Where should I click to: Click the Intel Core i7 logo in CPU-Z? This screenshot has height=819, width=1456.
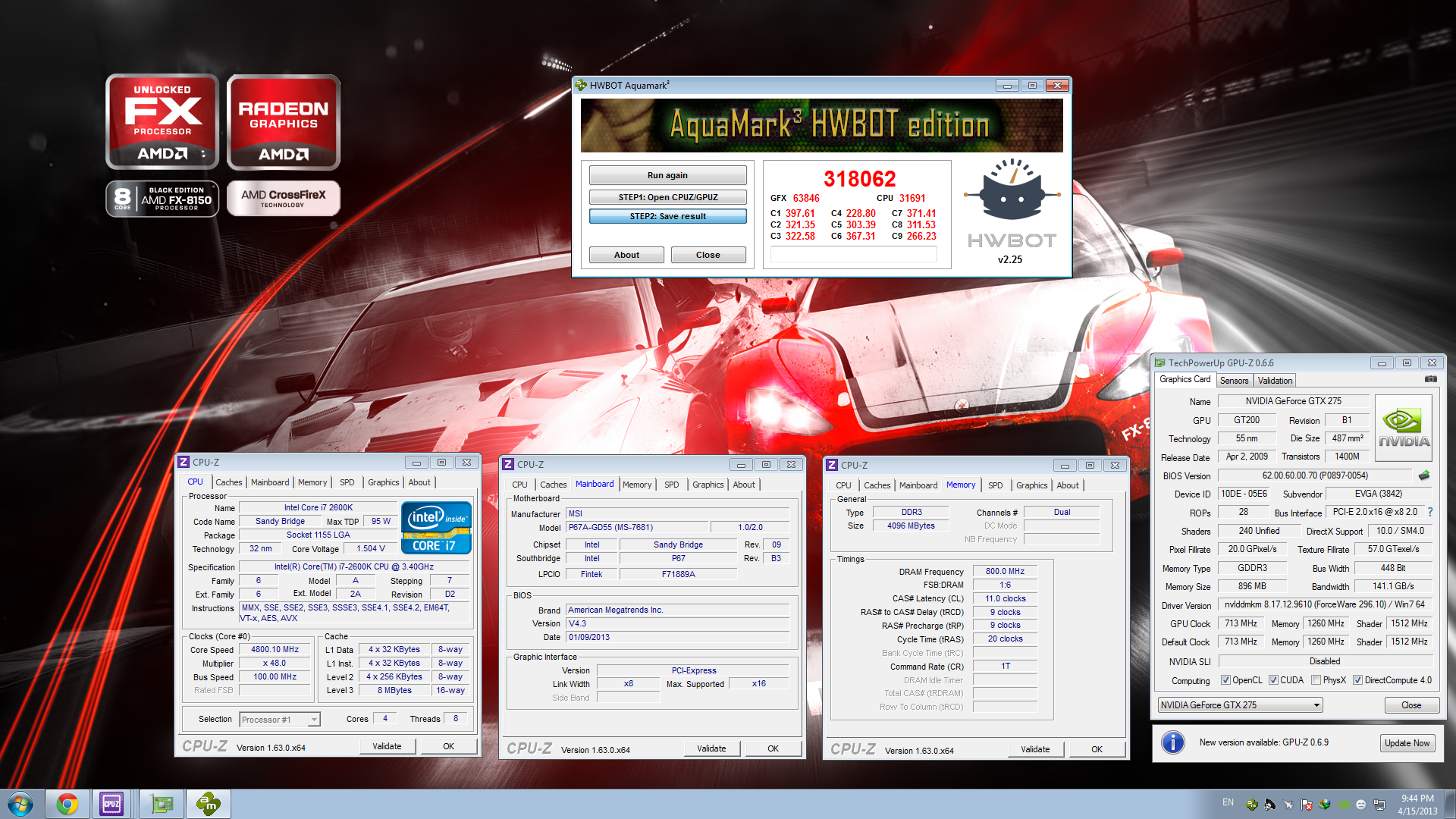[436, 528]
